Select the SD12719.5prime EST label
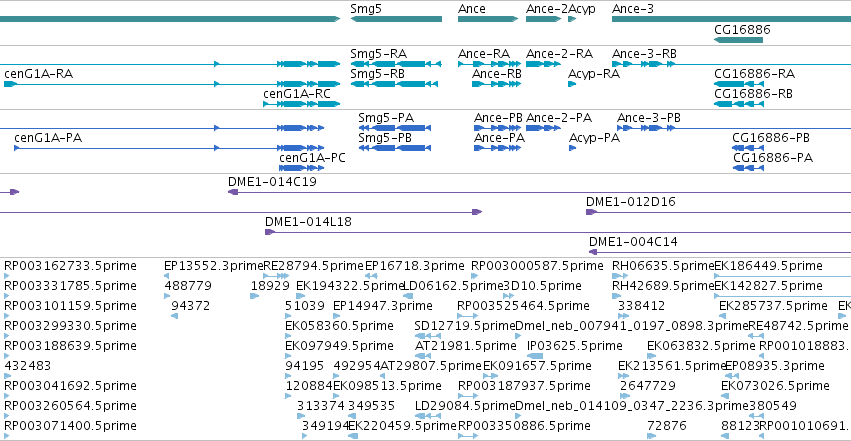 [x=465, y=326]
